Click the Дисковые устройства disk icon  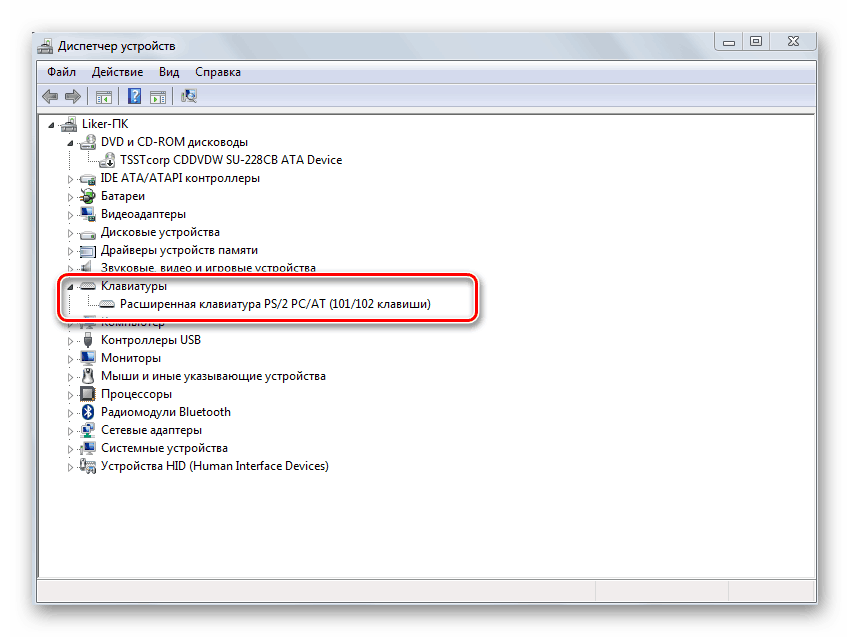[88, 234]
